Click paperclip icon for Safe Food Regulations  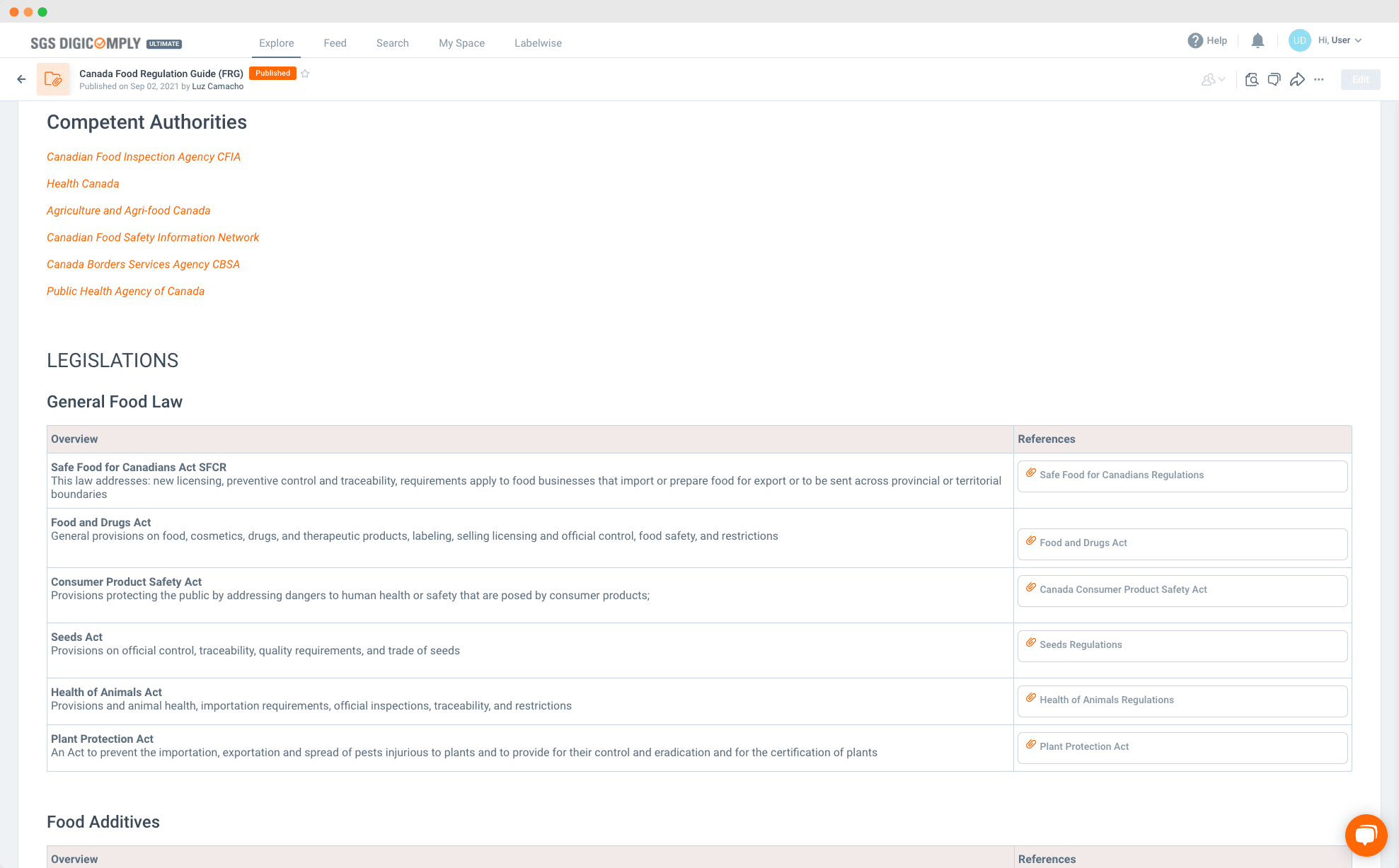1031,473
